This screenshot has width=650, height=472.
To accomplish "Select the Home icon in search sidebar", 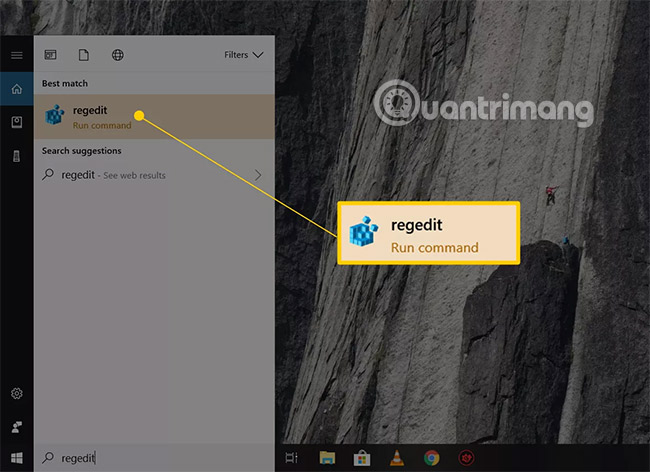I will [x=16, y=90].
